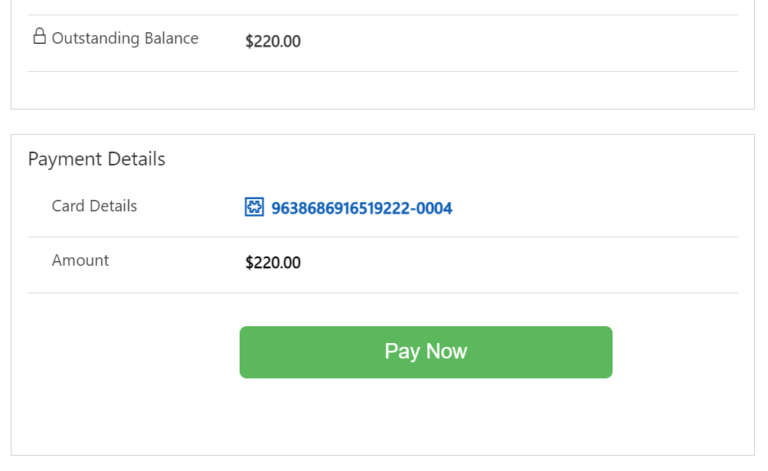Click empty area right of the Payment Details heading

[450, 159]
